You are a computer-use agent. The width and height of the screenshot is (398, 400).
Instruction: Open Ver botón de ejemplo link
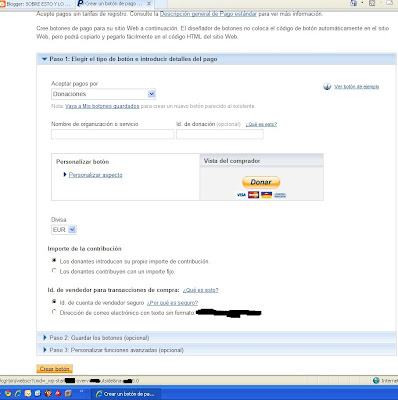pyautogui.click(x=357, y=87)
